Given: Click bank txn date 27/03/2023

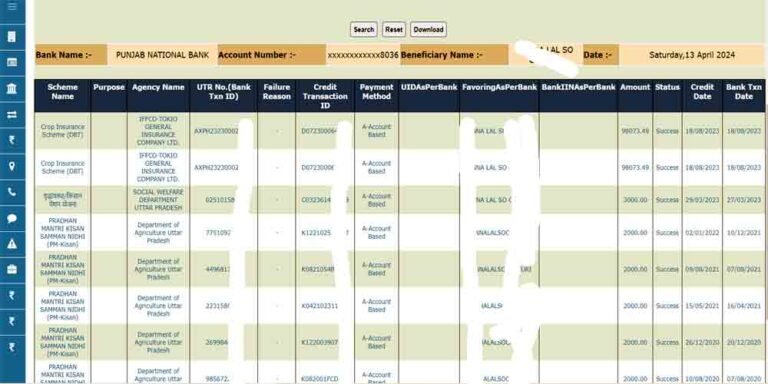Looking at the screenshot, I should coord(744,200).
